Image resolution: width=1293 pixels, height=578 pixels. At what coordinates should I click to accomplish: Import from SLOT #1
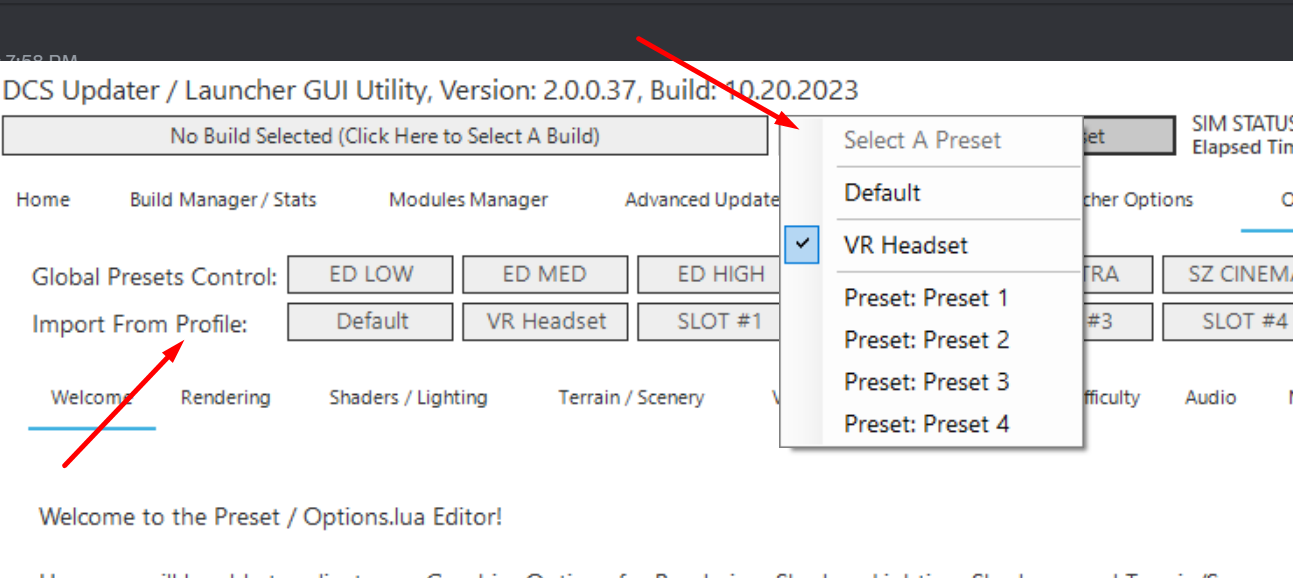click(709, 322)
